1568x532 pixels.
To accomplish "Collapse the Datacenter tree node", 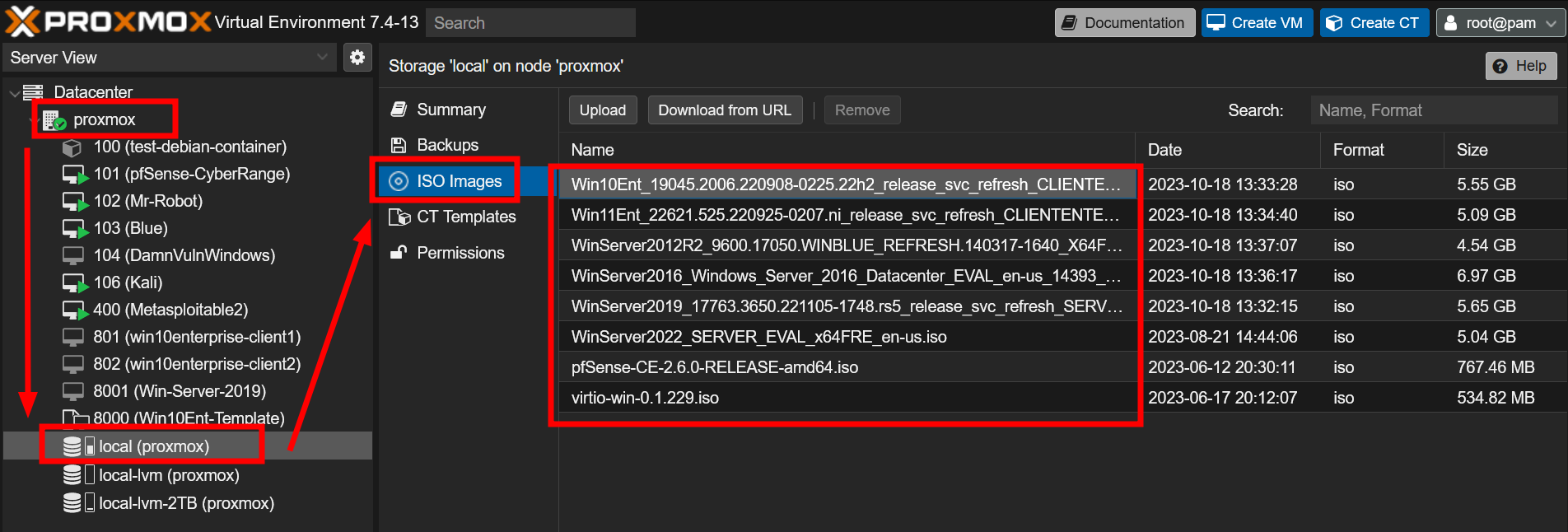I will point(14,93).
